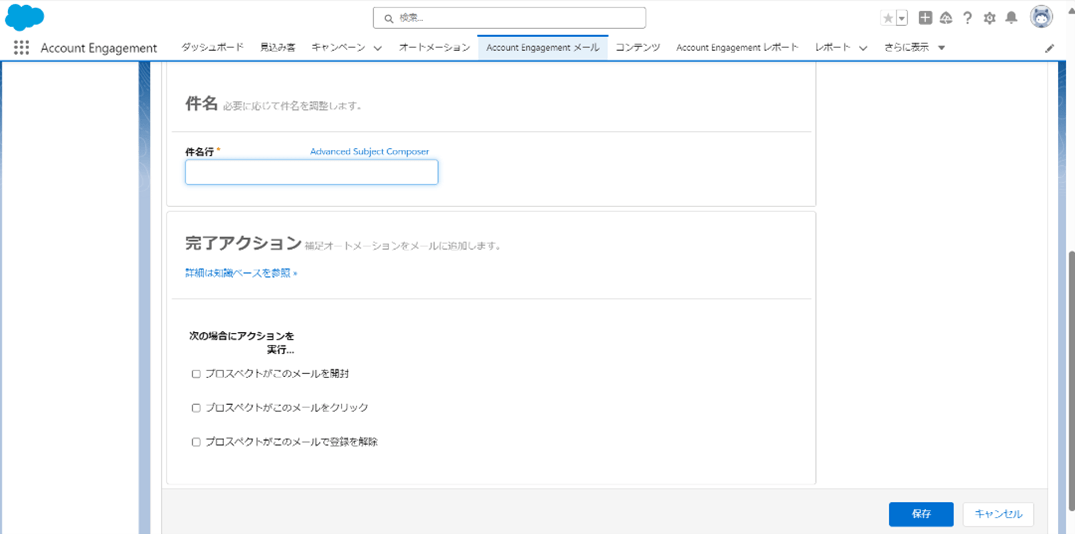Open the Account Engagement レポート tab
This screenshot has height=534, width=1075.
point(737,47)
